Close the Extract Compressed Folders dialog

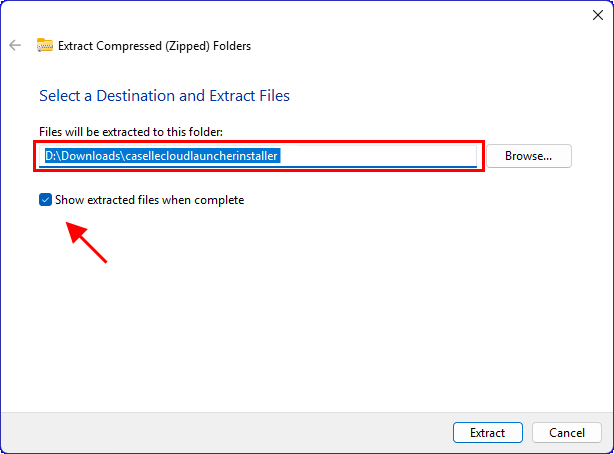[x=597, y=14]
